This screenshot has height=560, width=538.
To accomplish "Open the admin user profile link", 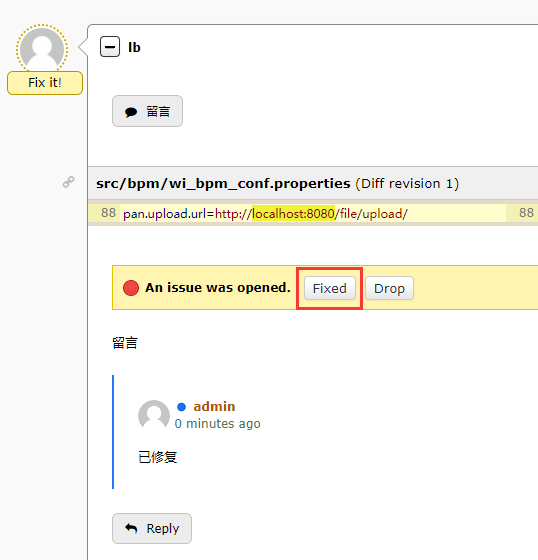I will pyautogui.click(x=214, y=406).
